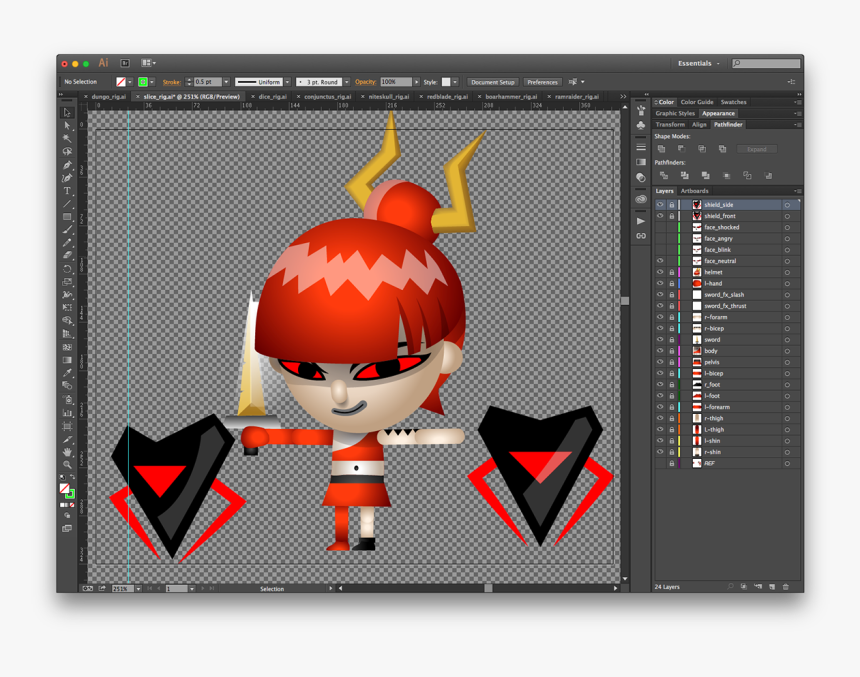
Task: Click the Stroke label link
Action: (x=172, y=82)
